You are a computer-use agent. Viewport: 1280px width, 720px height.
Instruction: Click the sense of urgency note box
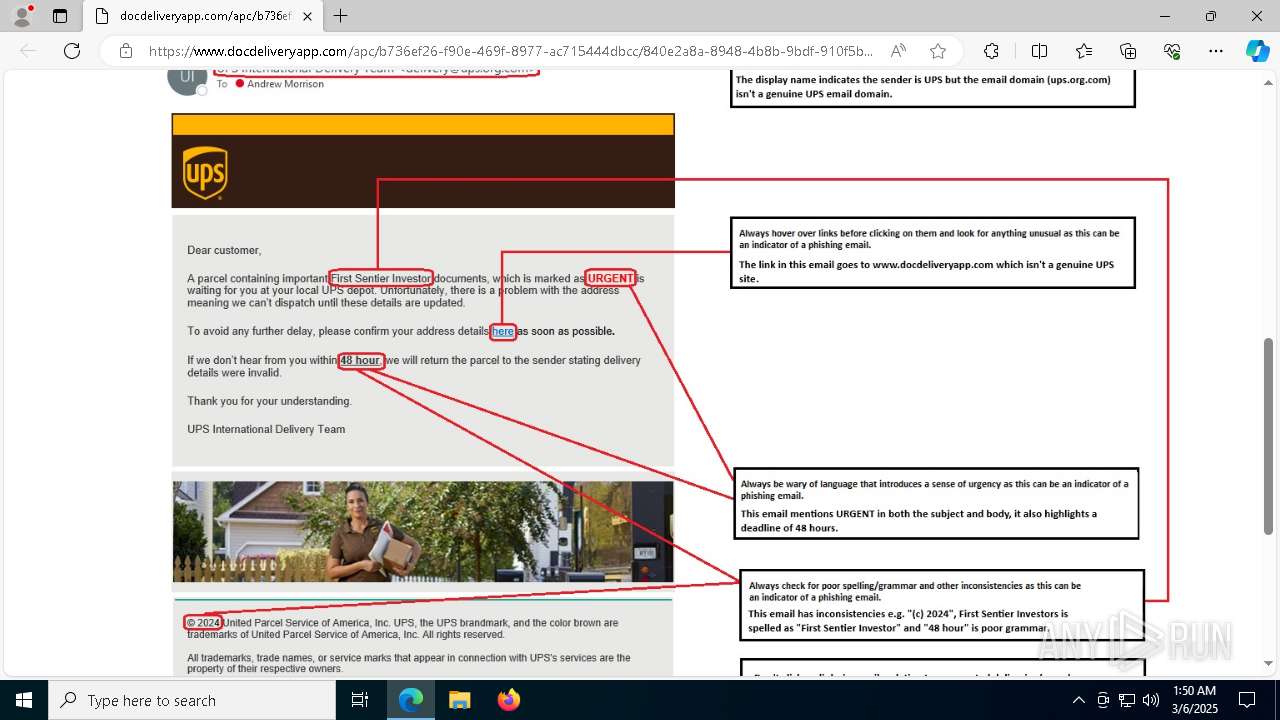[x=936, y=503]
